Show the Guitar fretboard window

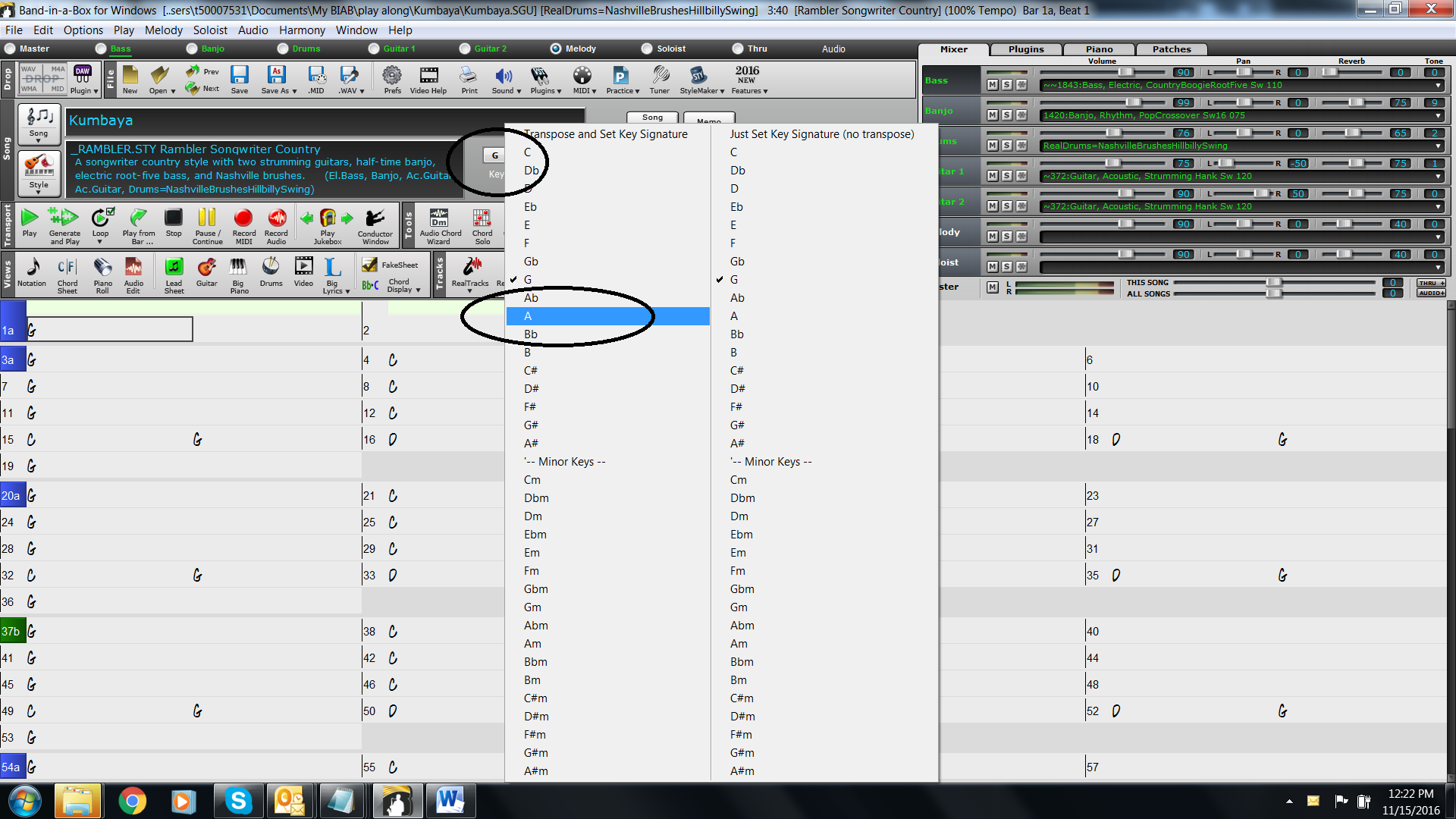[x=206, y=273]
